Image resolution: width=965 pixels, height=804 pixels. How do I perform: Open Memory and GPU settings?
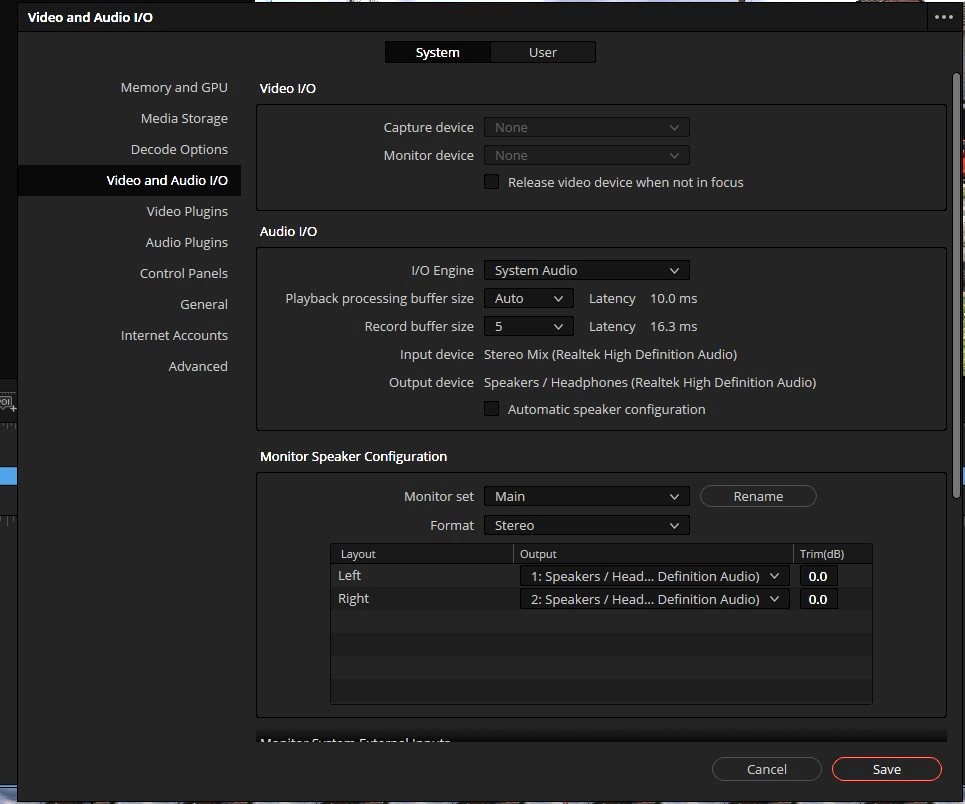coord(174,87)
